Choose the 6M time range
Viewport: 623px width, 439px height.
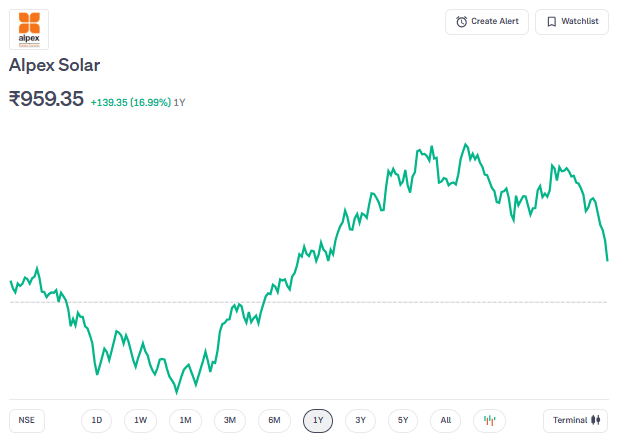[274, 420]
